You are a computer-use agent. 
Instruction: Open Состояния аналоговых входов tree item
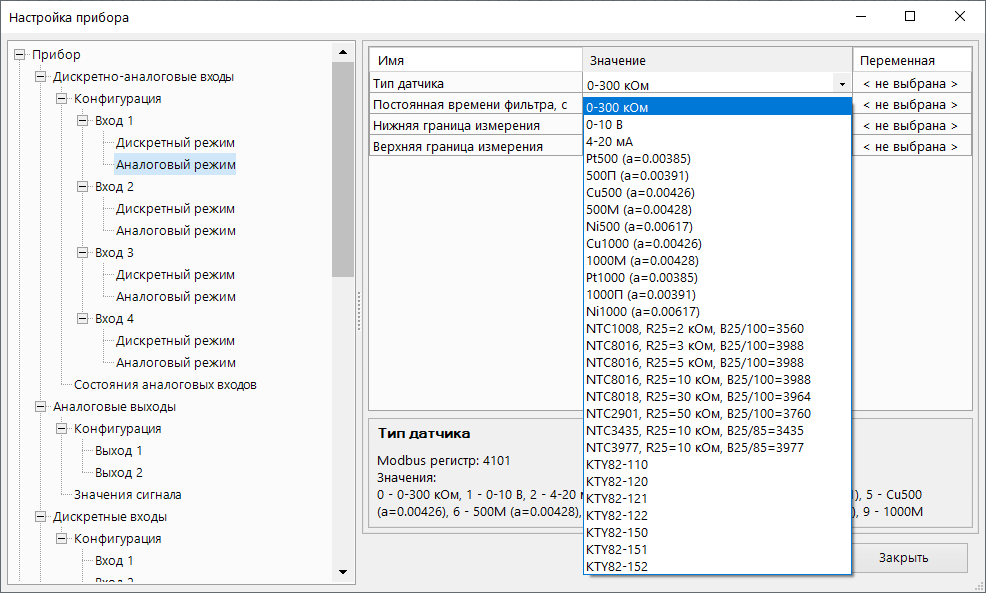click(x=165, y=385)
